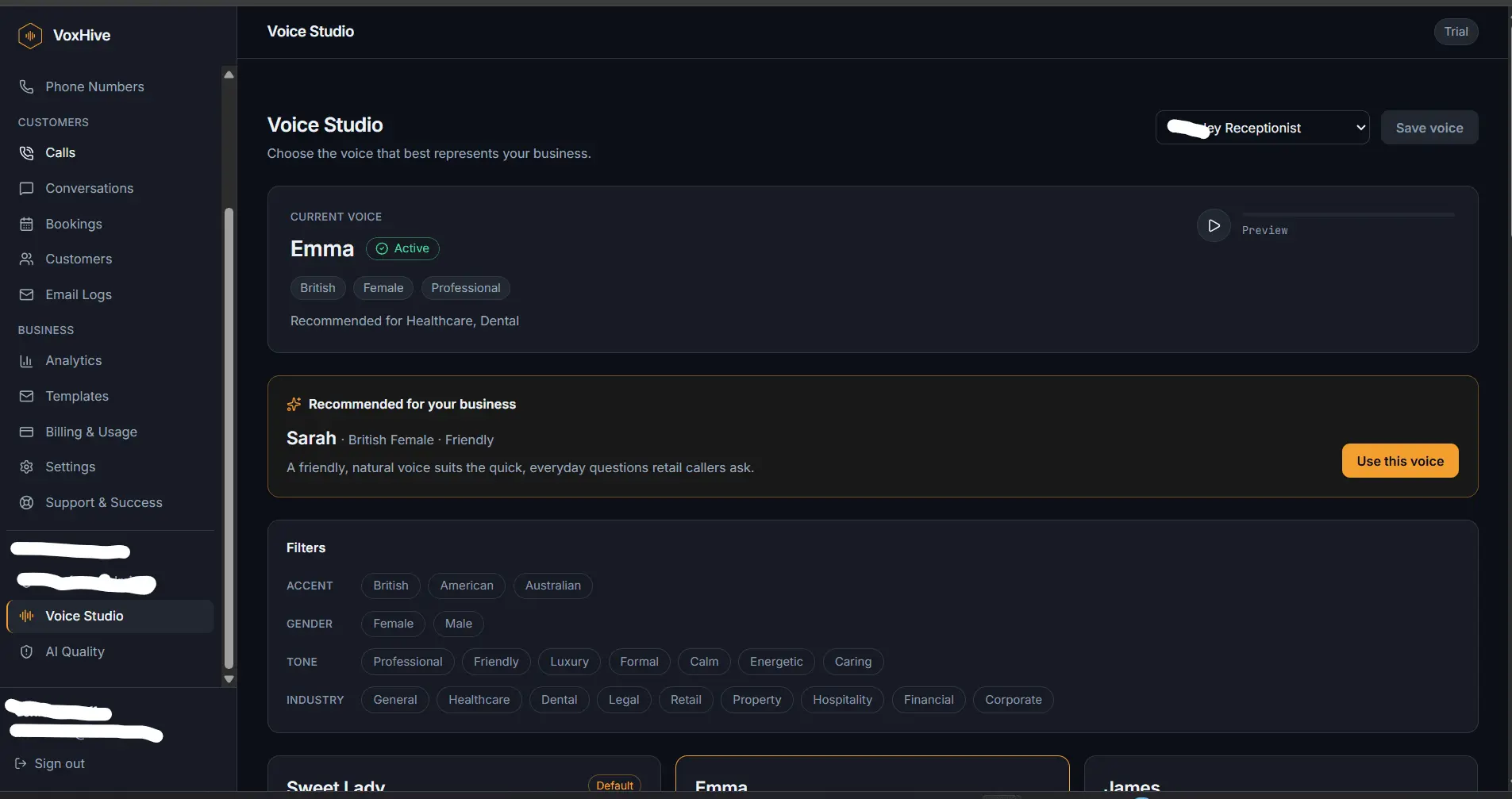Open Conversations in the sidebar
Viewport: 1512px width, 799px height.
click(x=110, y=188)
